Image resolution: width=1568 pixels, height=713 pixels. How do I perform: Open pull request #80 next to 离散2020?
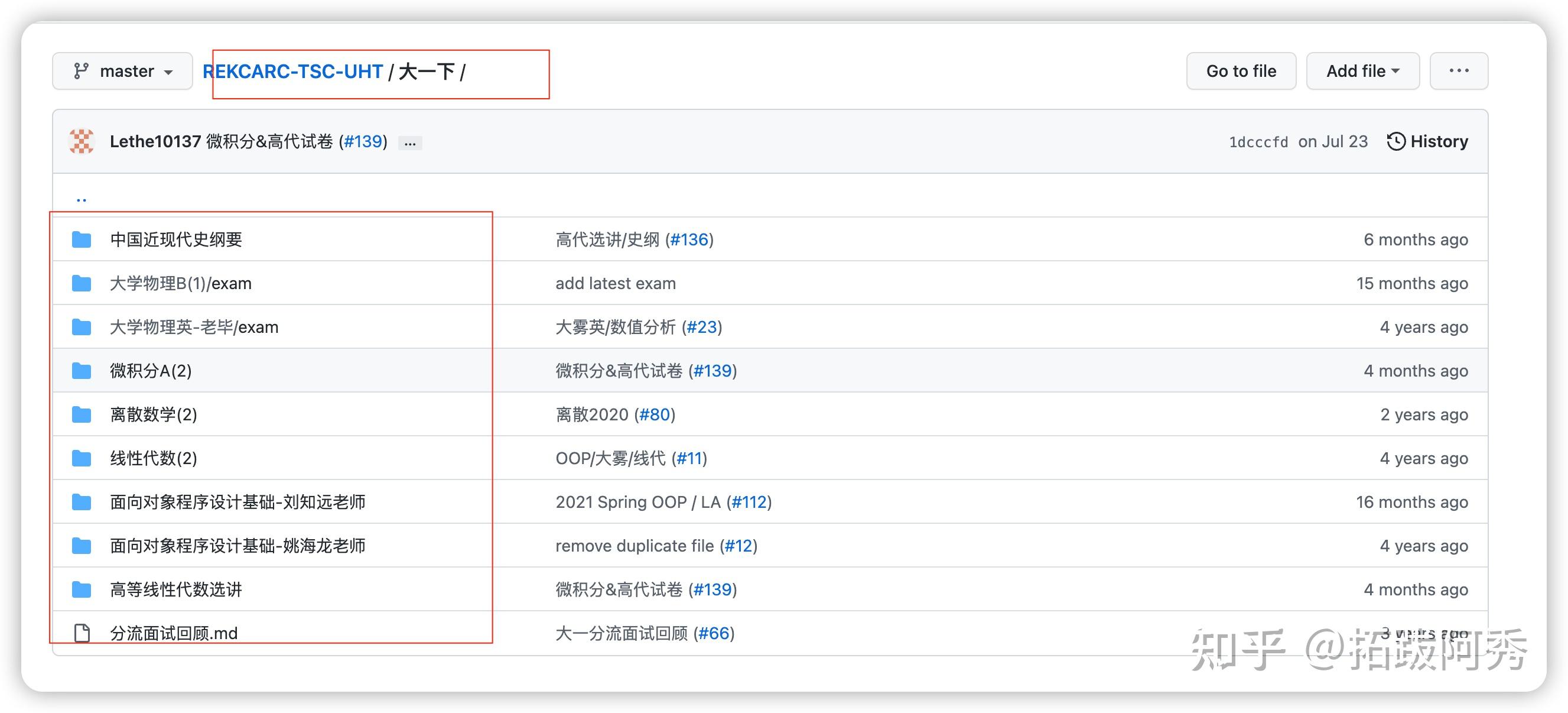pyautogui.click(x=658, y=414)
